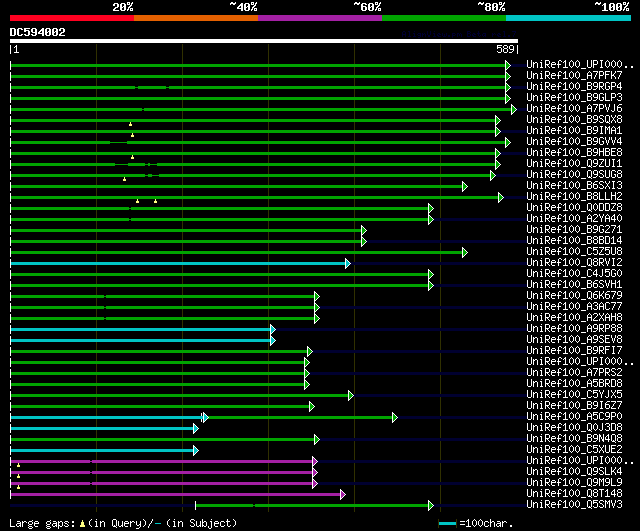Click the arrowhead ending the B9RFI7 alignment
The width and height of the screenshot is (640, 531).
click(310, 351)
